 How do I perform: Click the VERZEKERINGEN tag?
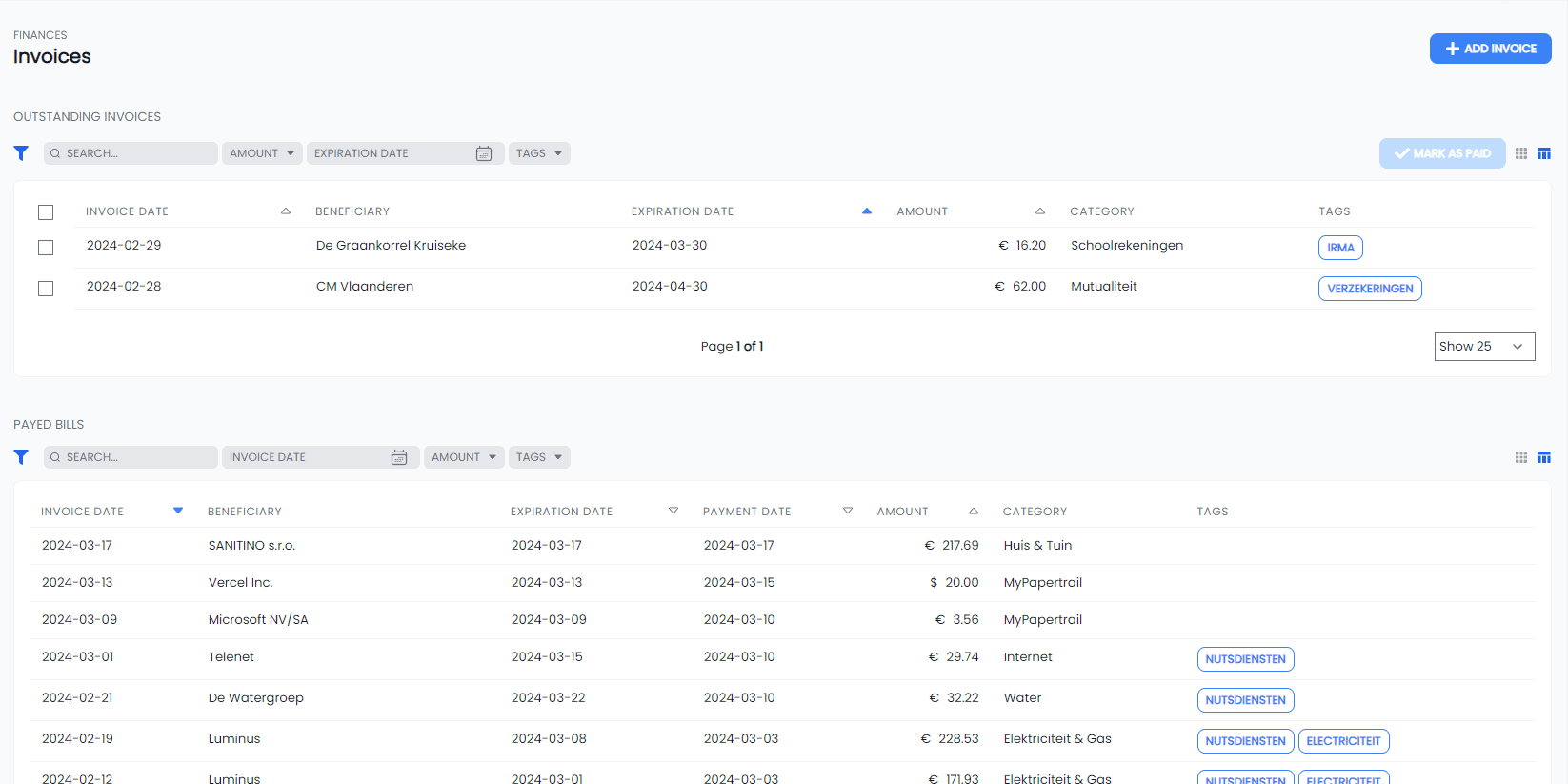[x=1370, y=289]
